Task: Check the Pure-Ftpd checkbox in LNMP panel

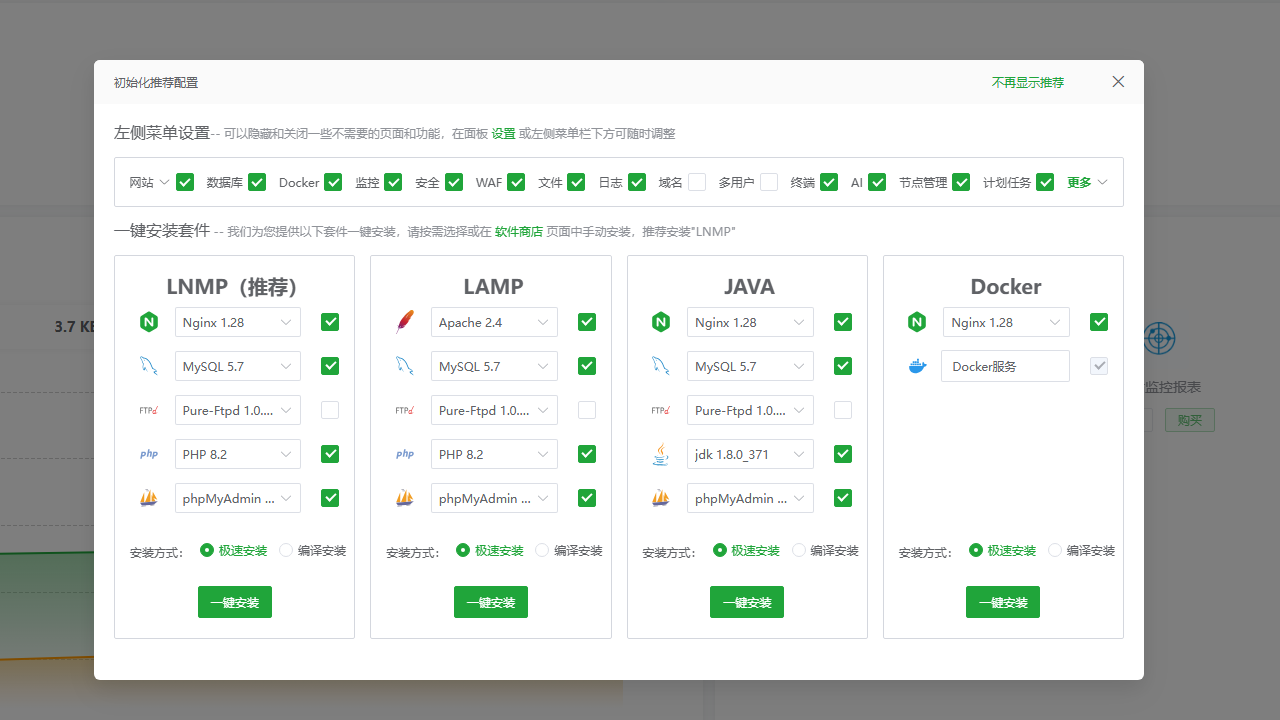Action: click(330, 410)
